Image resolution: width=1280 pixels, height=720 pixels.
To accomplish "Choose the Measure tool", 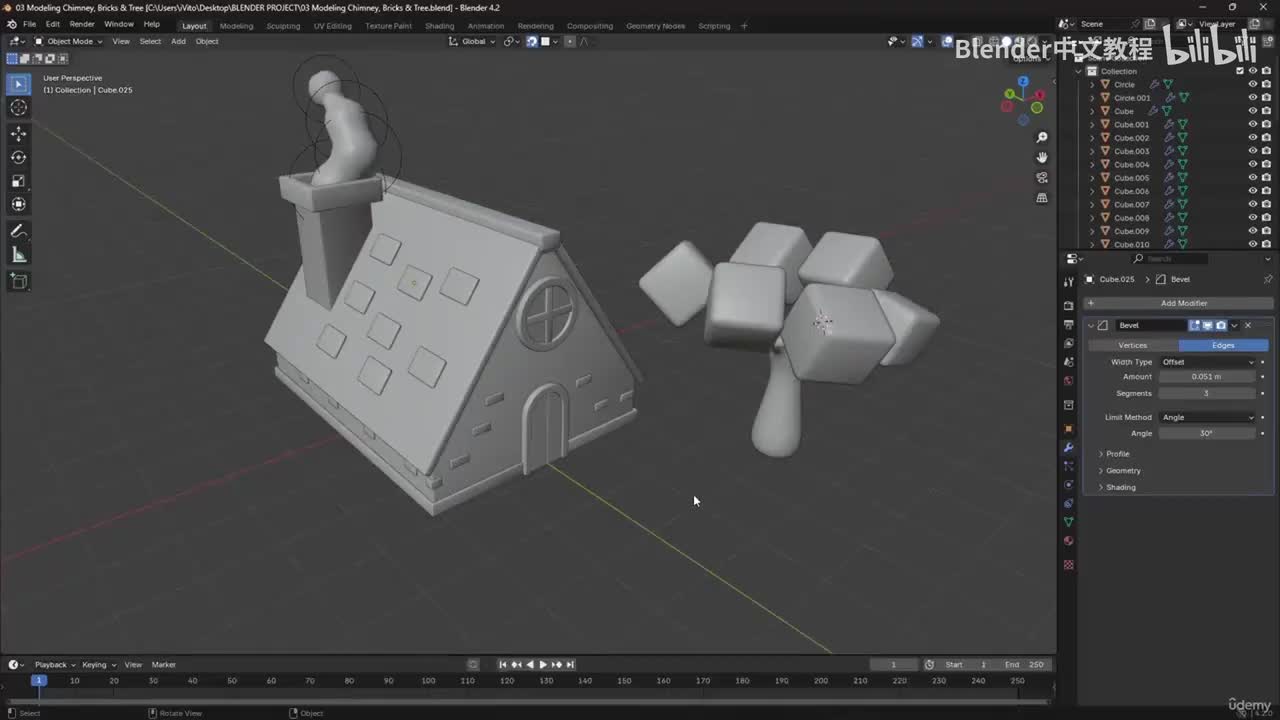I will click(18, 255).
